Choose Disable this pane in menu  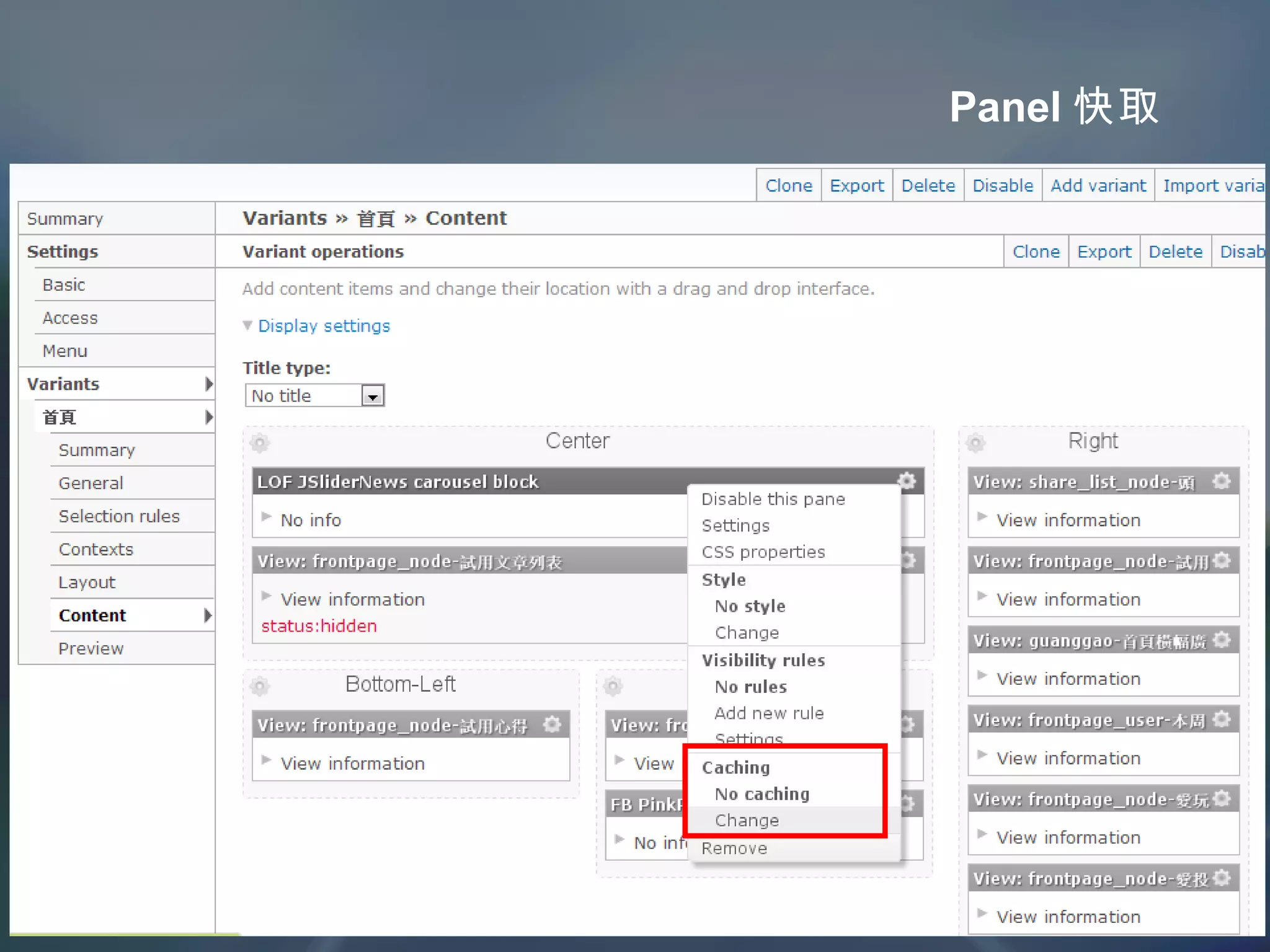point(773,499)
